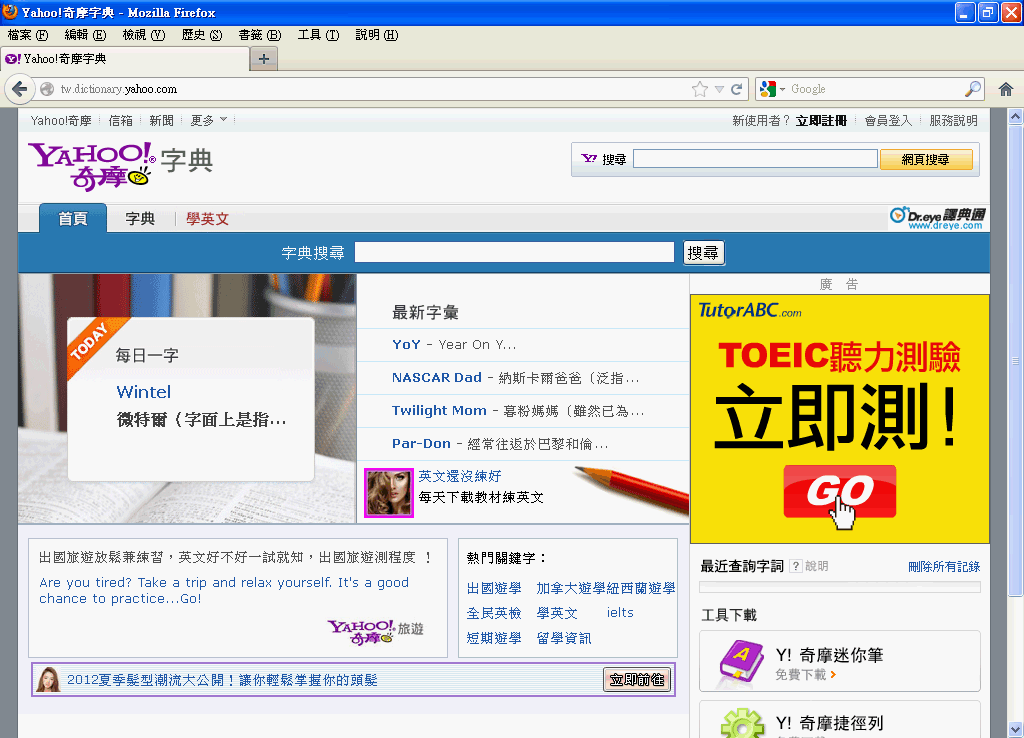Expand the 更多 dropdown menu
Image resolution: width=1024 pixels, height=738 pixels.
coord(209,120)
